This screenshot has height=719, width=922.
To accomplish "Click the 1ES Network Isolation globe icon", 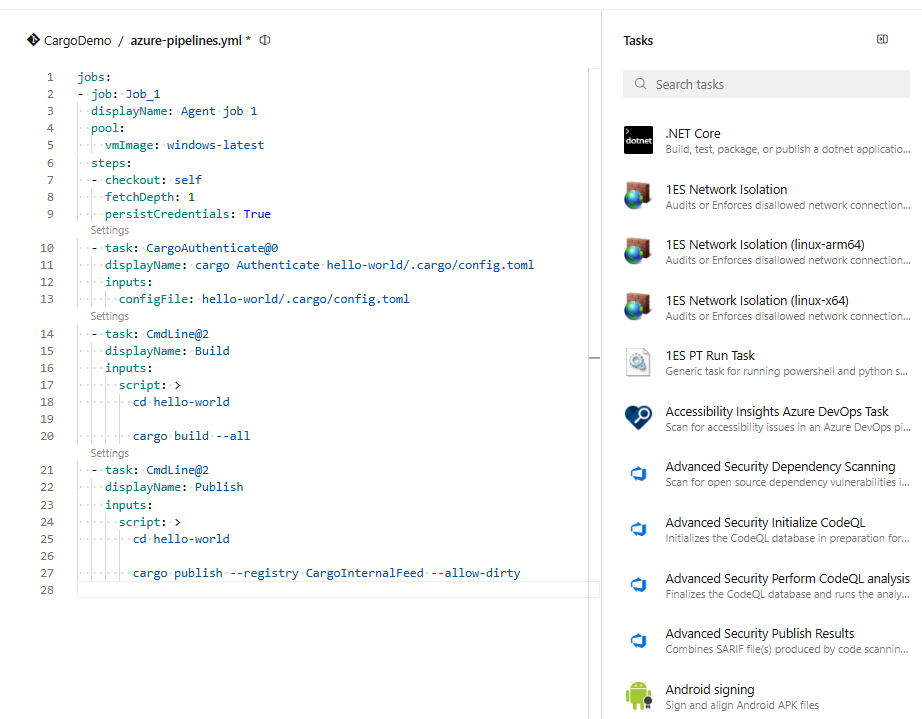I will click(638, 195).
